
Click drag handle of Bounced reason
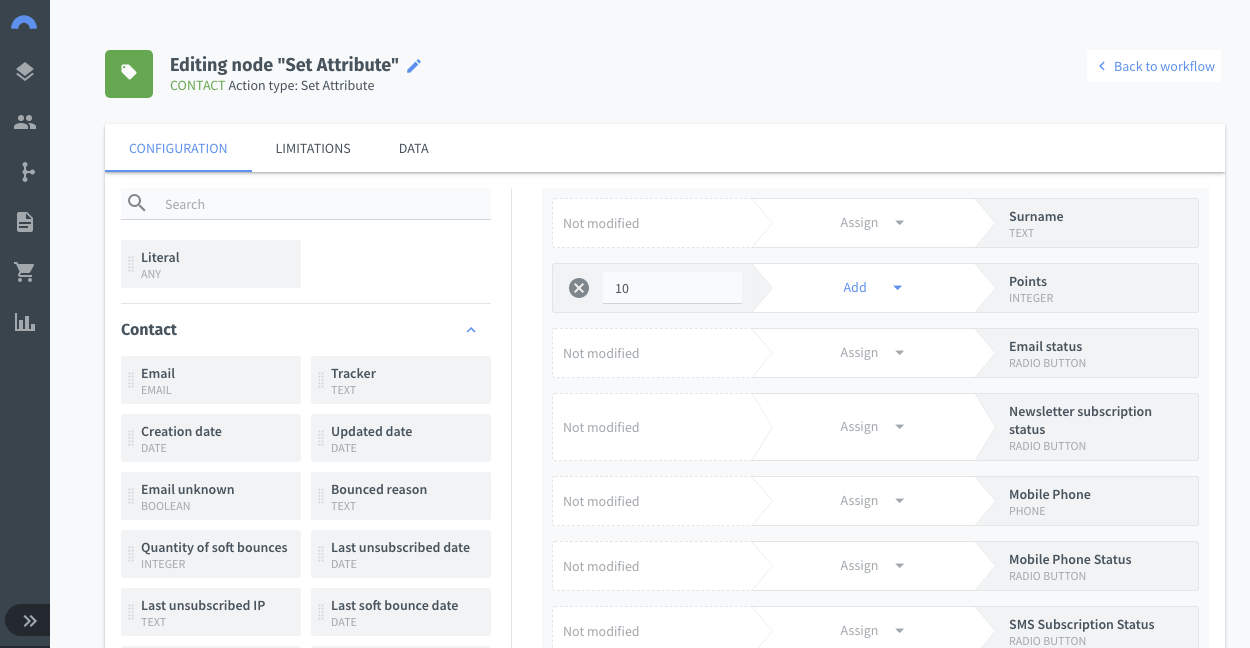321,497
